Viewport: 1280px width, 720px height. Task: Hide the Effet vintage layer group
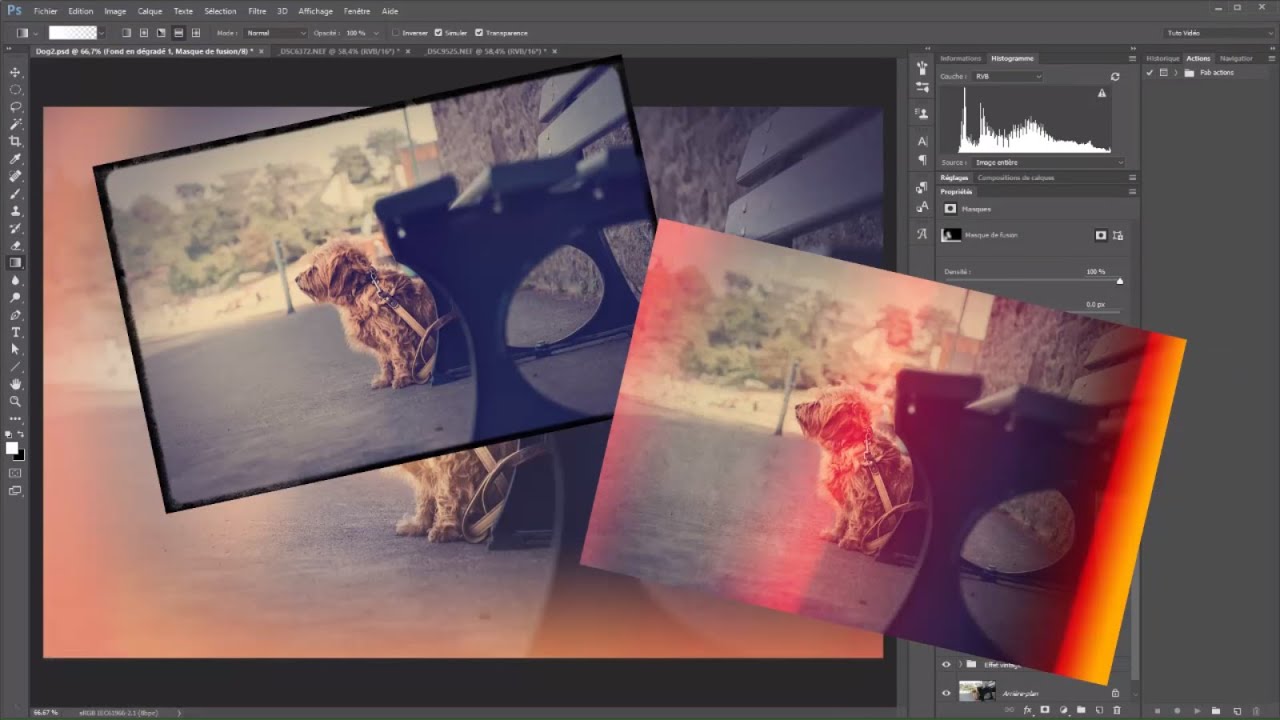click(946, 664)
